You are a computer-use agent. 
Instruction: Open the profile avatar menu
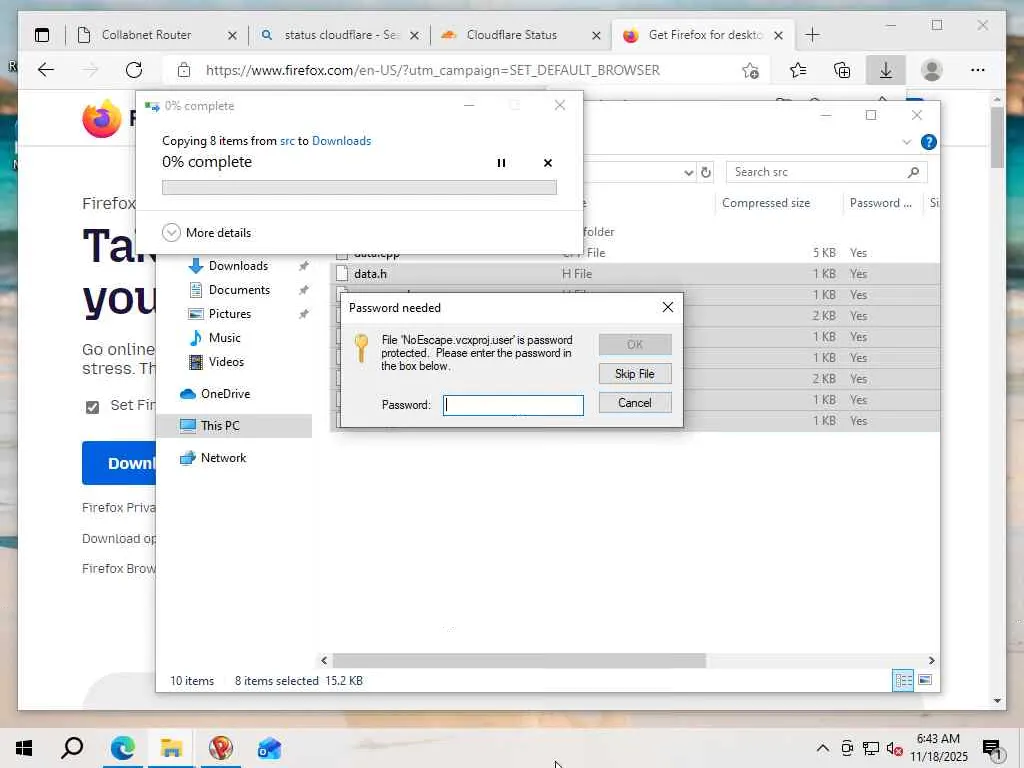(x=932, y=70)
